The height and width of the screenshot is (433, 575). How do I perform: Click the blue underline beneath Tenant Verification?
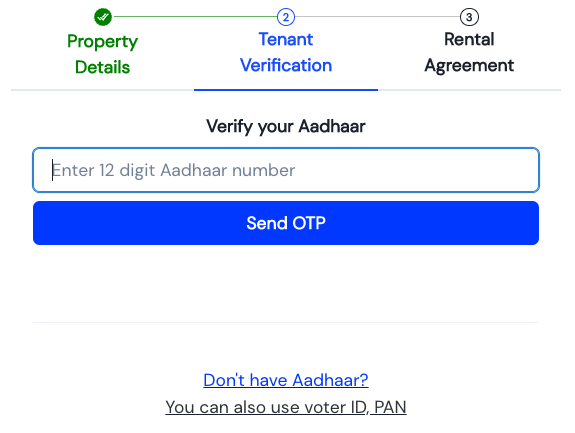[286, 90]
